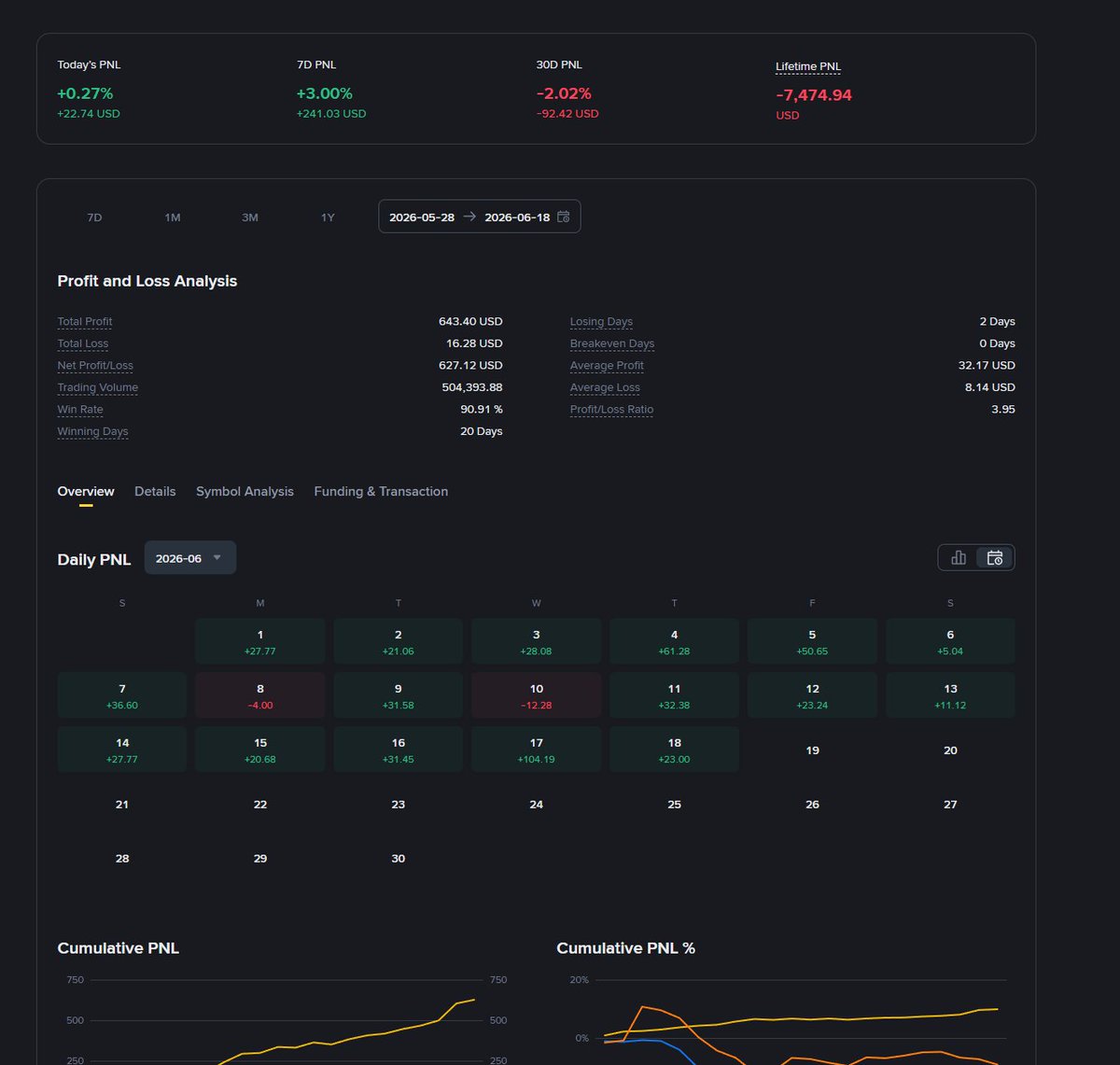Click end date 2026-06-18 field
Viewport: 1120px width, 1065px height.
[517, 217]
